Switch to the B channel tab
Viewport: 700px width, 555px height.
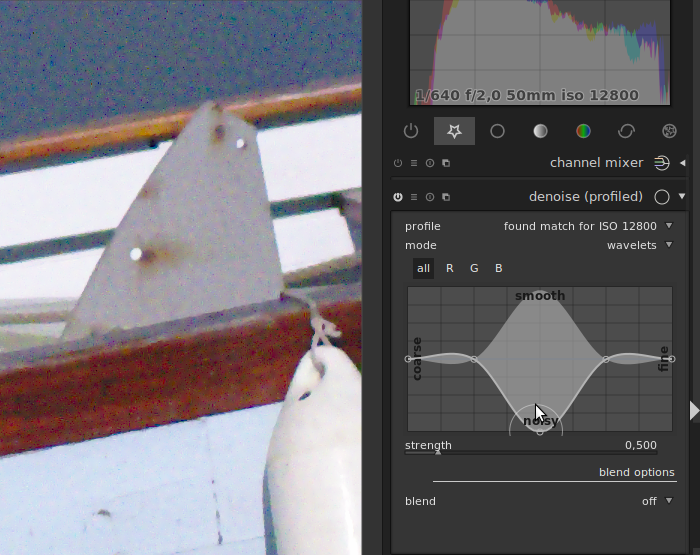click(x=499, y=268)
